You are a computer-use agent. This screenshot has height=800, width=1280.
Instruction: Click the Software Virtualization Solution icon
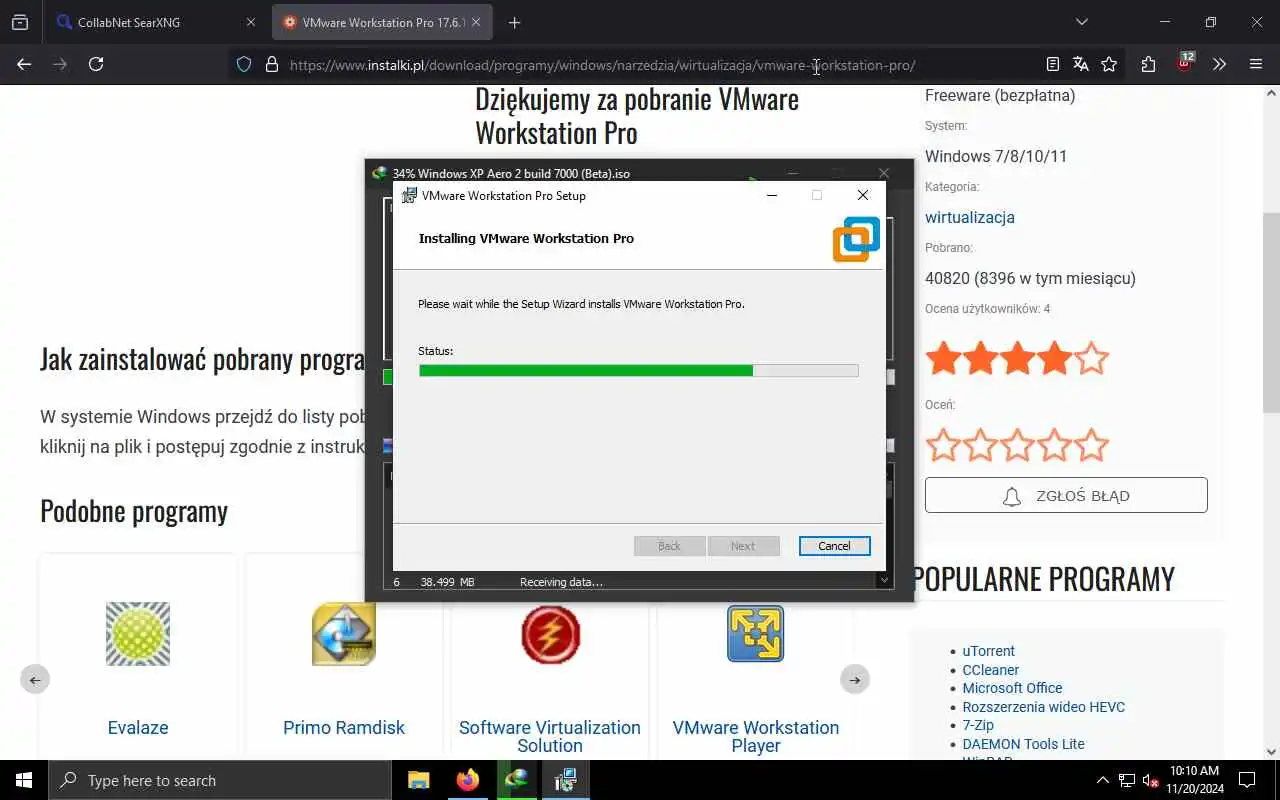coord(550,634)
